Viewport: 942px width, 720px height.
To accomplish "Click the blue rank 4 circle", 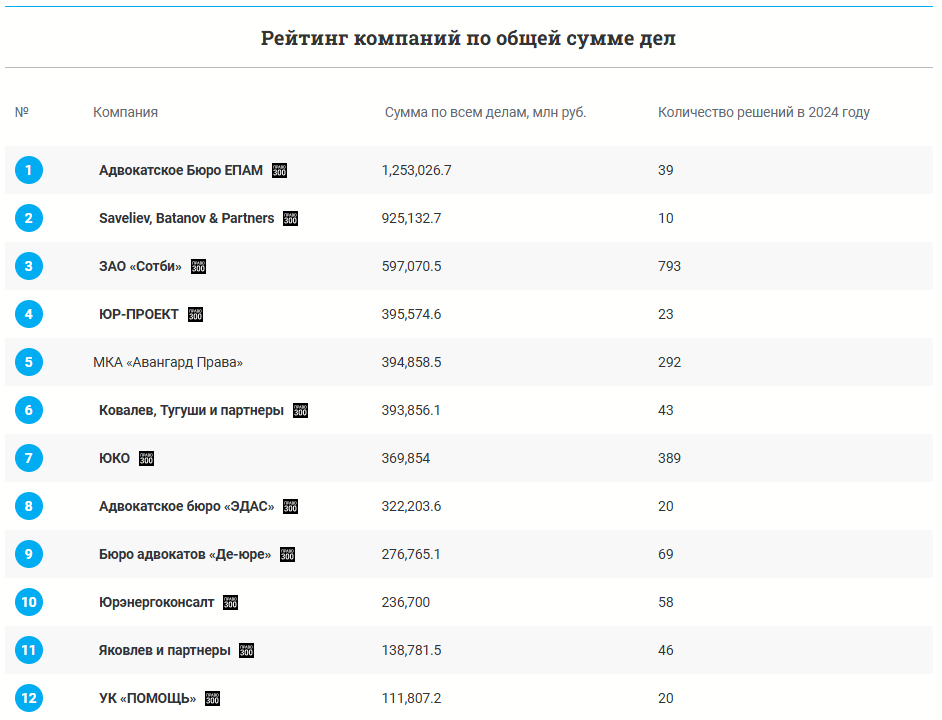I will point(29,314).
